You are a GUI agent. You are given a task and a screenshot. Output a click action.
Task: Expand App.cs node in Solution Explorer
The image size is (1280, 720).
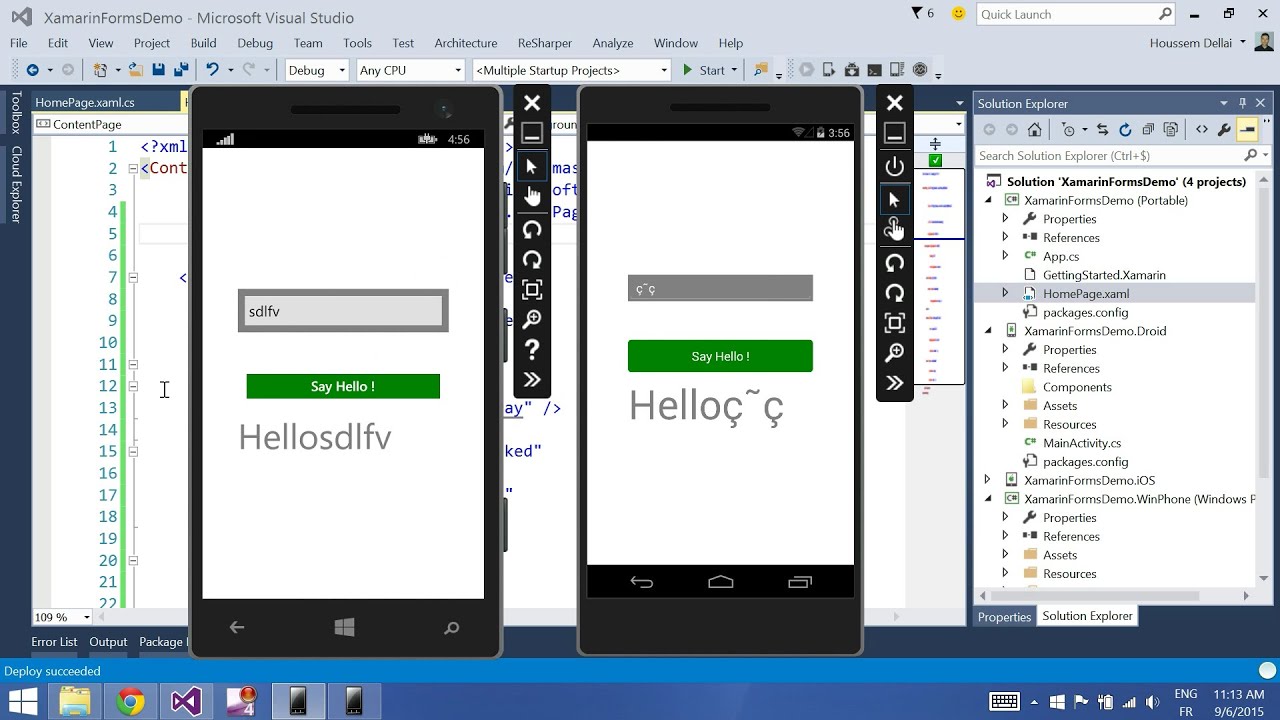(x=1005, y=256)
